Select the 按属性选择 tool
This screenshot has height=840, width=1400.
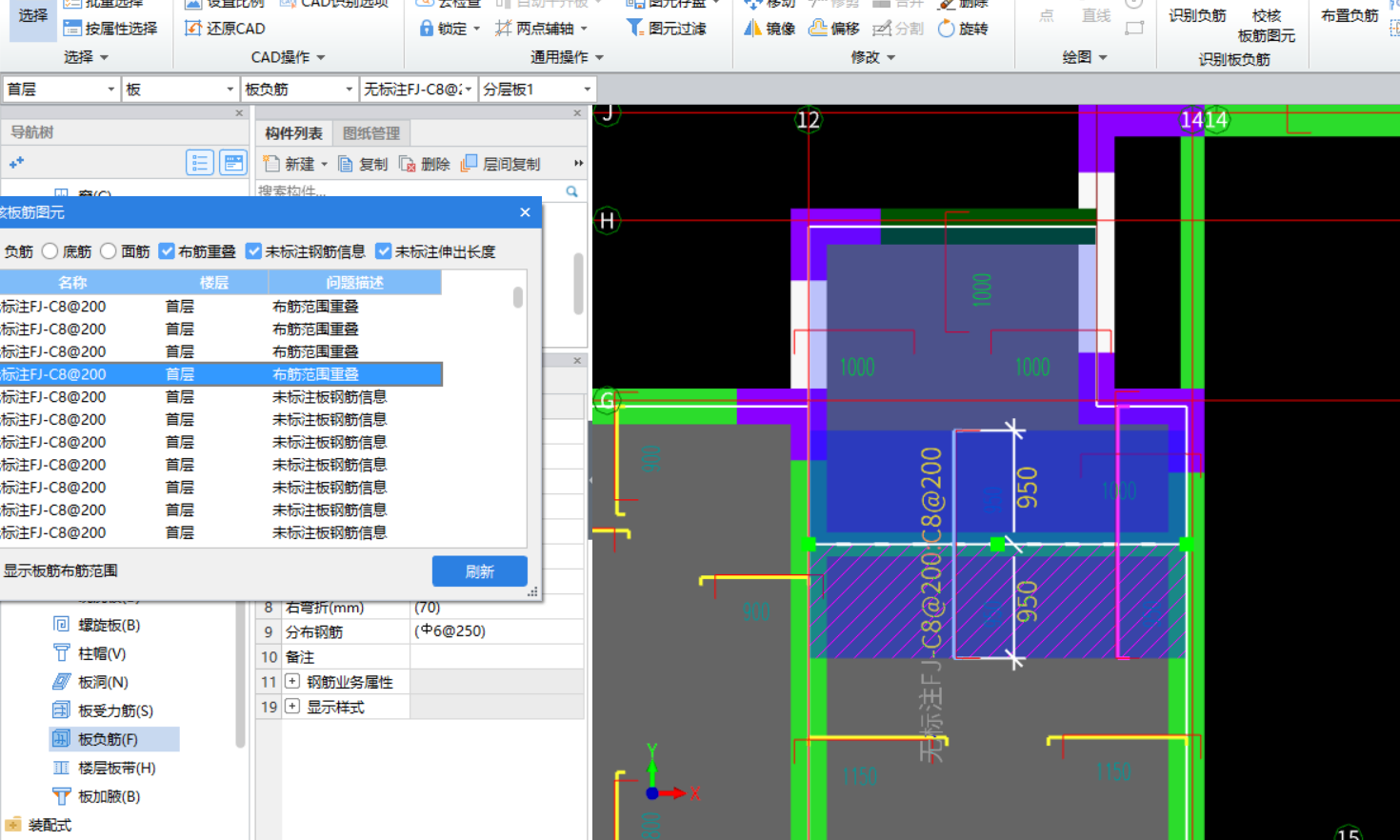pyautogui.click(x=110, y=29)
